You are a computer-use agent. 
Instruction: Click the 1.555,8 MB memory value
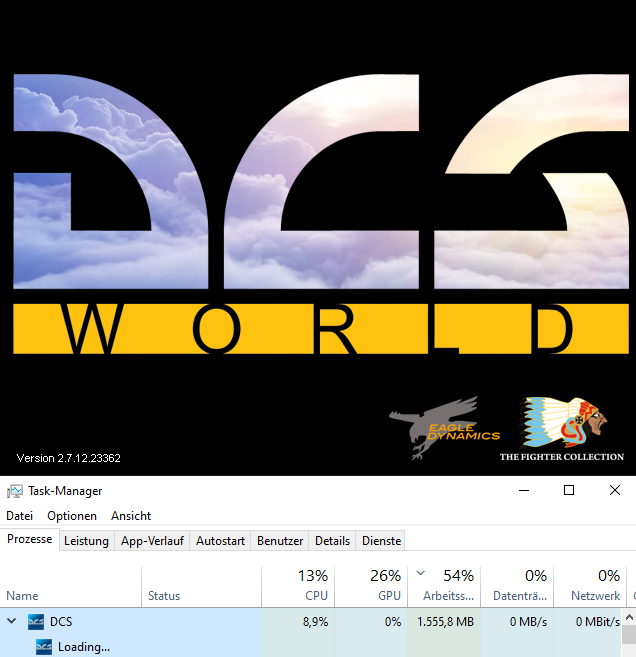click(x=445, y=621)
